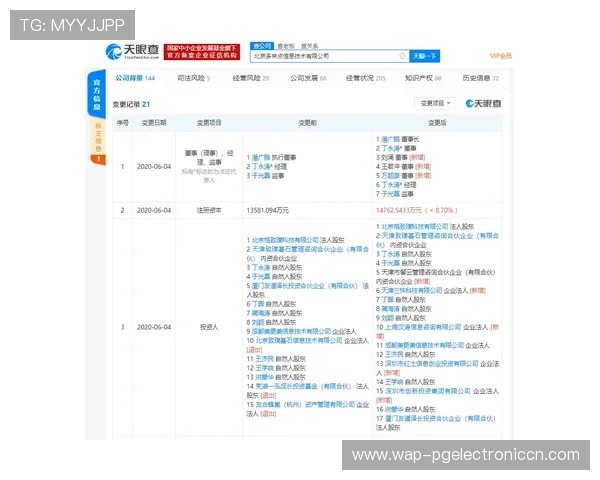Open 厦门友道泽长投资合伙企业 in 变更后 column
This screenshot has height=480, width=600.
(440, 419)
